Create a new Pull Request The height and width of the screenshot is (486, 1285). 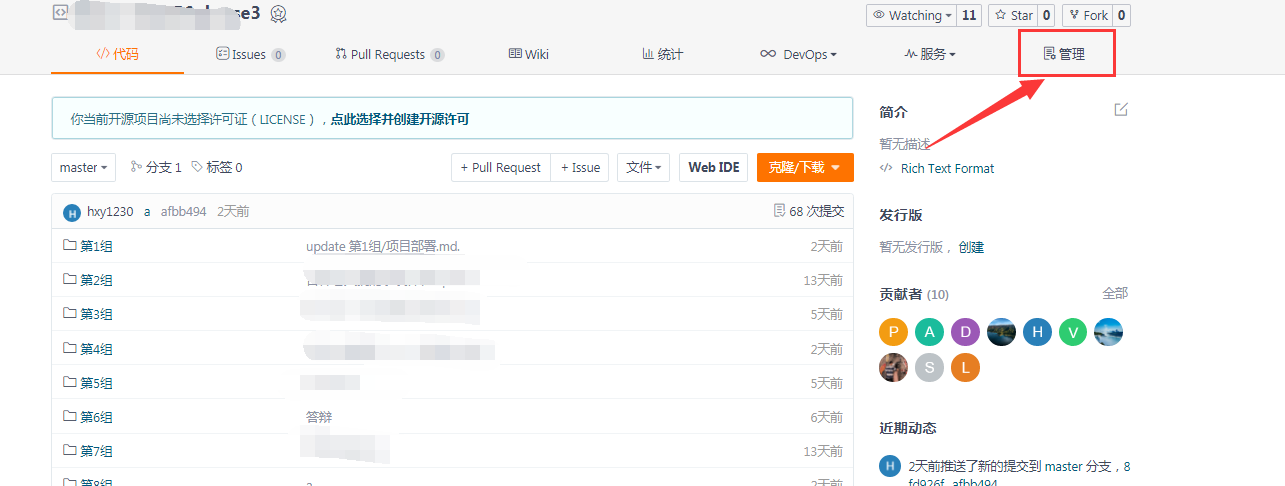(x=501, y=168)
